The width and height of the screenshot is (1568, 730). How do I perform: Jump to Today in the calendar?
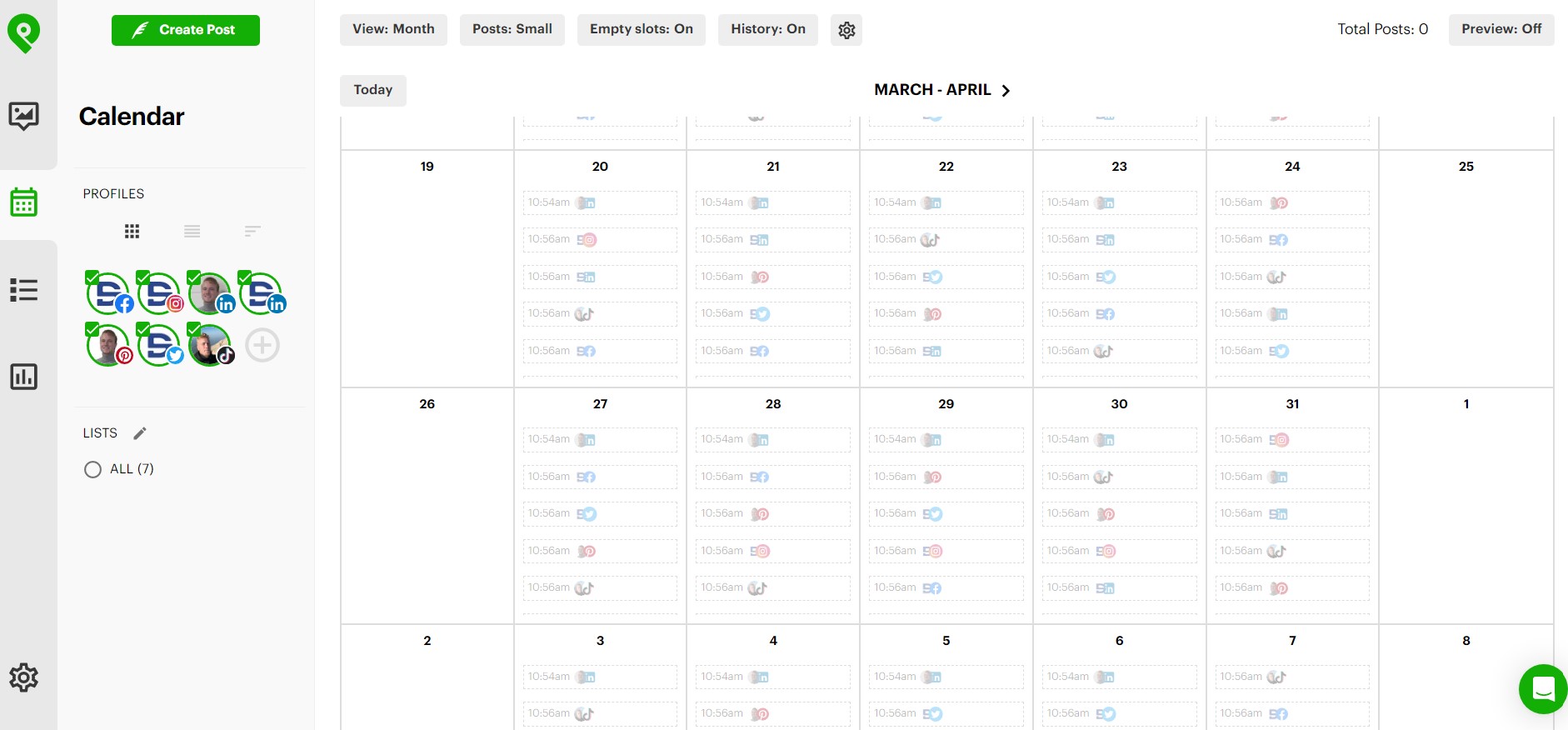coord(372,90)
